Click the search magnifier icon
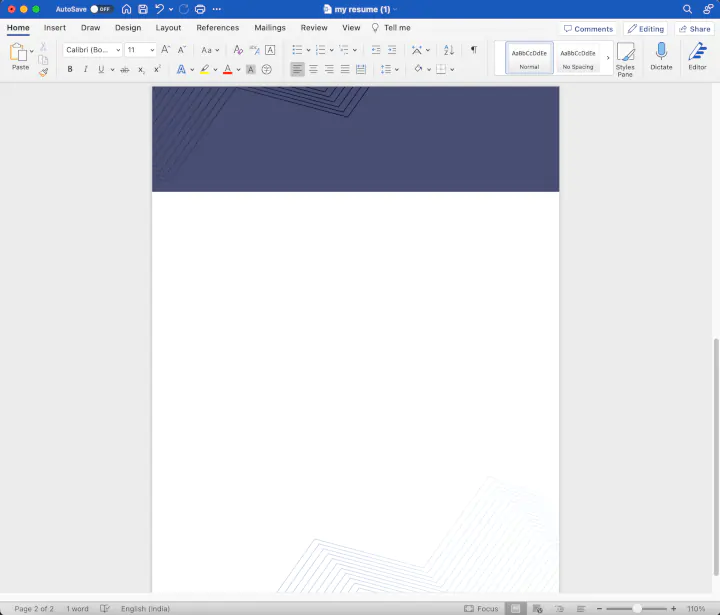 click(687, 9)
